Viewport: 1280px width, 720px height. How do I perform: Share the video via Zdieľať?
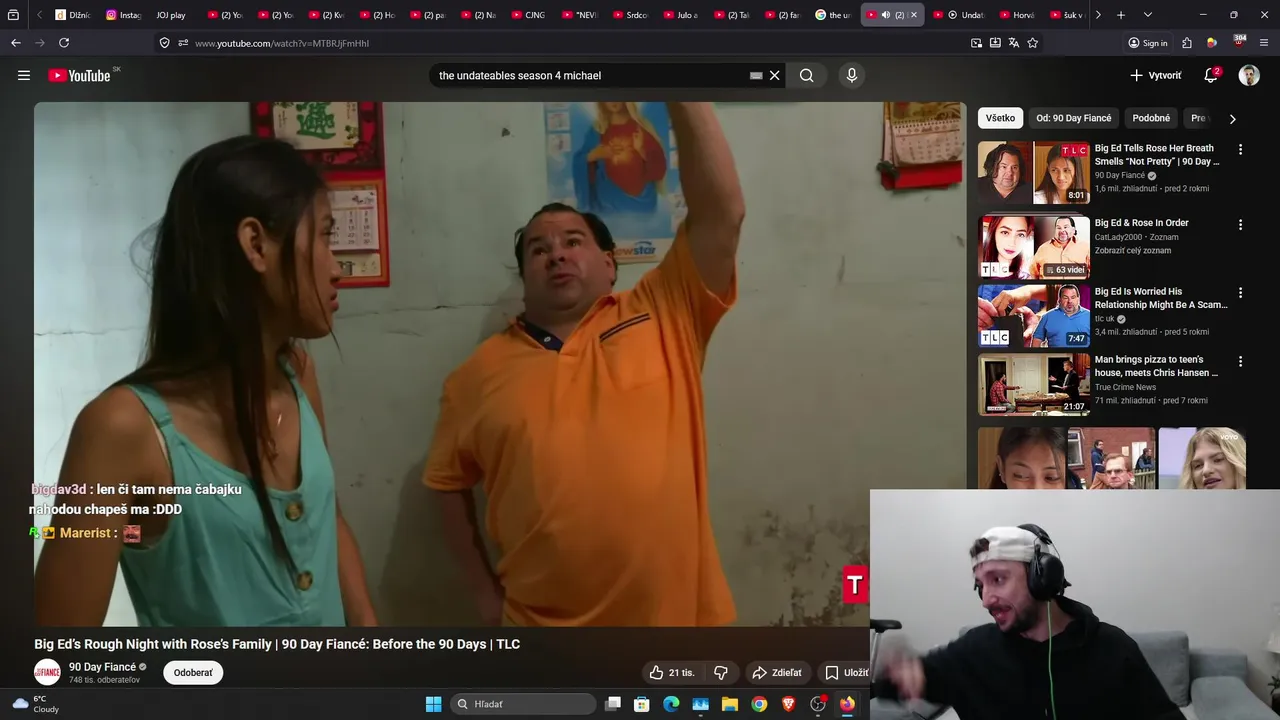tap(777, 673)
